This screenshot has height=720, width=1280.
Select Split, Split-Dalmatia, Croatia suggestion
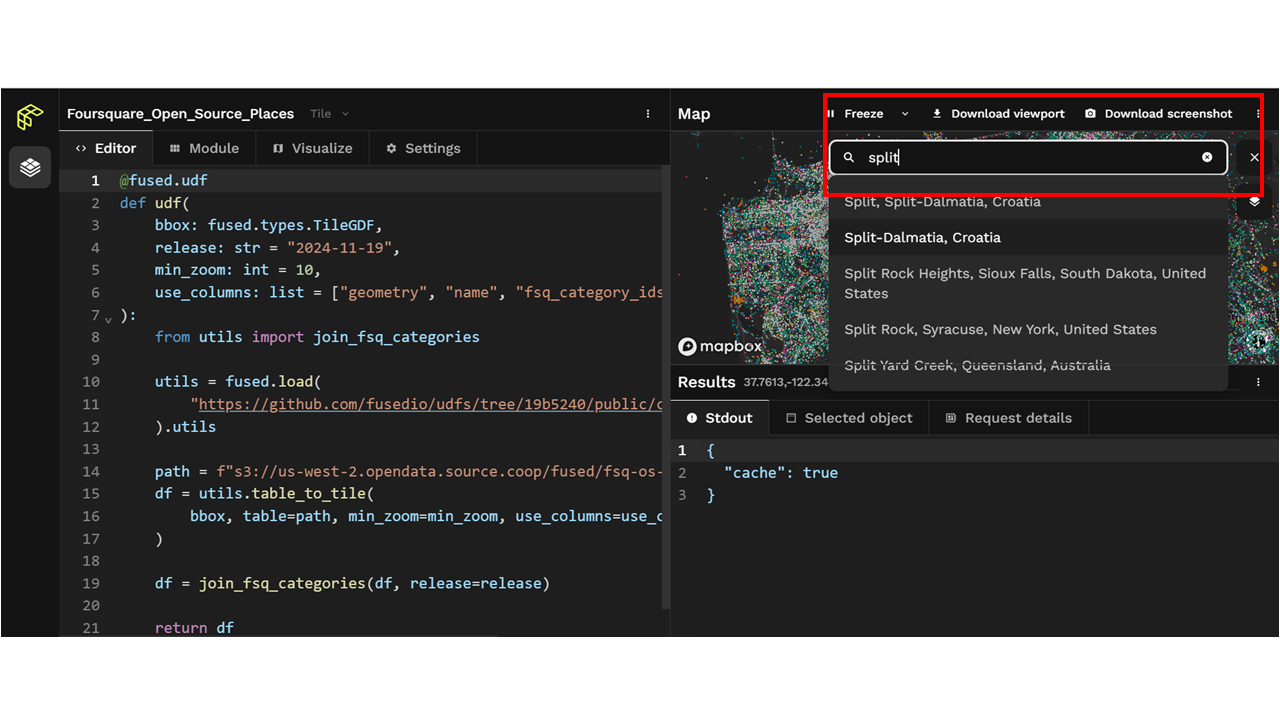tap(1028, 203)
